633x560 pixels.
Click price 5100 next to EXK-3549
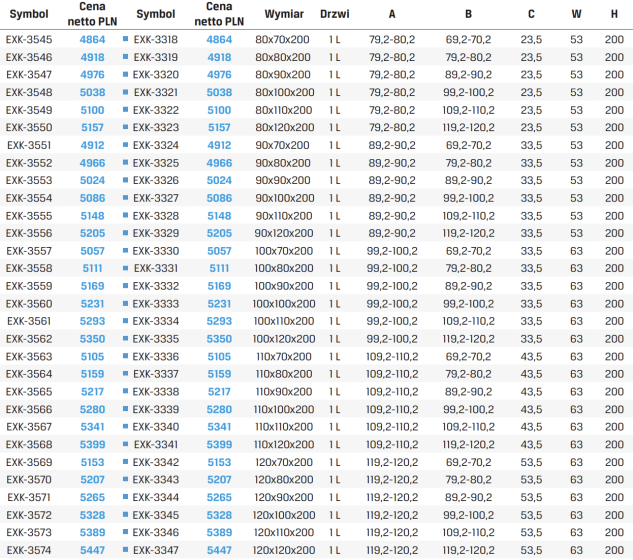click(x=92, y=110)
